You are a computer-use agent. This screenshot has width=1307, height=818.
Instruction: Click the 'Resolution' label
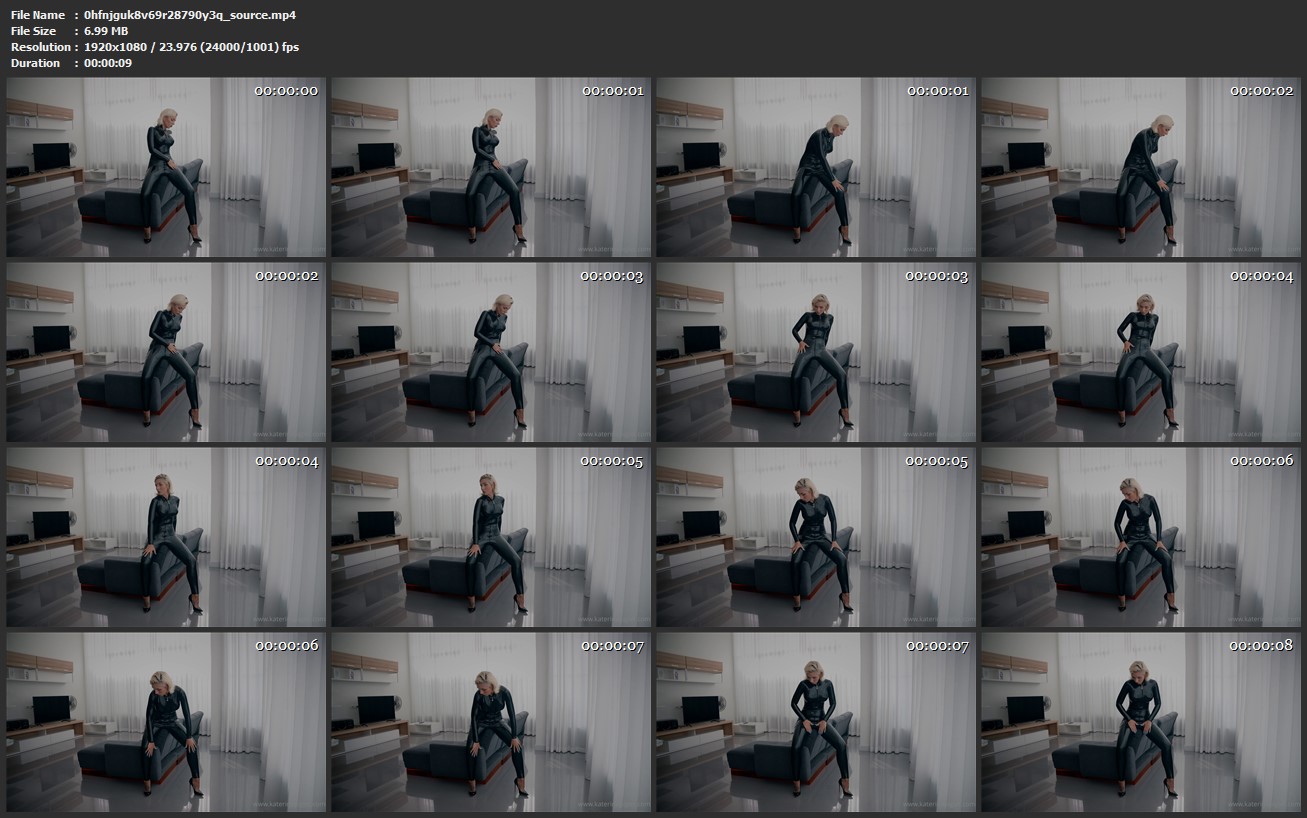pyautogui.click(x=40, y=47)
